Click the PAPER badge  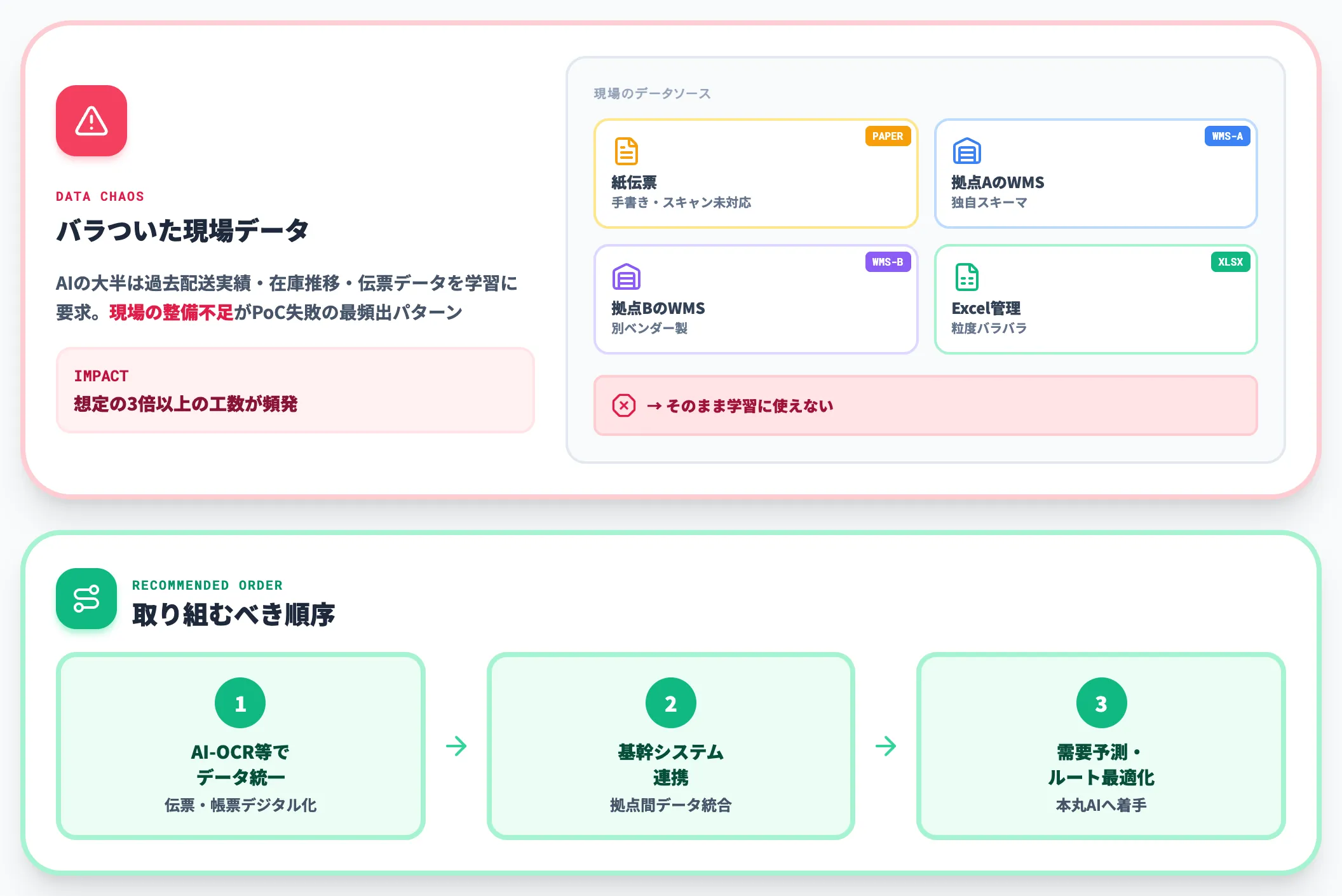tap(888, 136)
